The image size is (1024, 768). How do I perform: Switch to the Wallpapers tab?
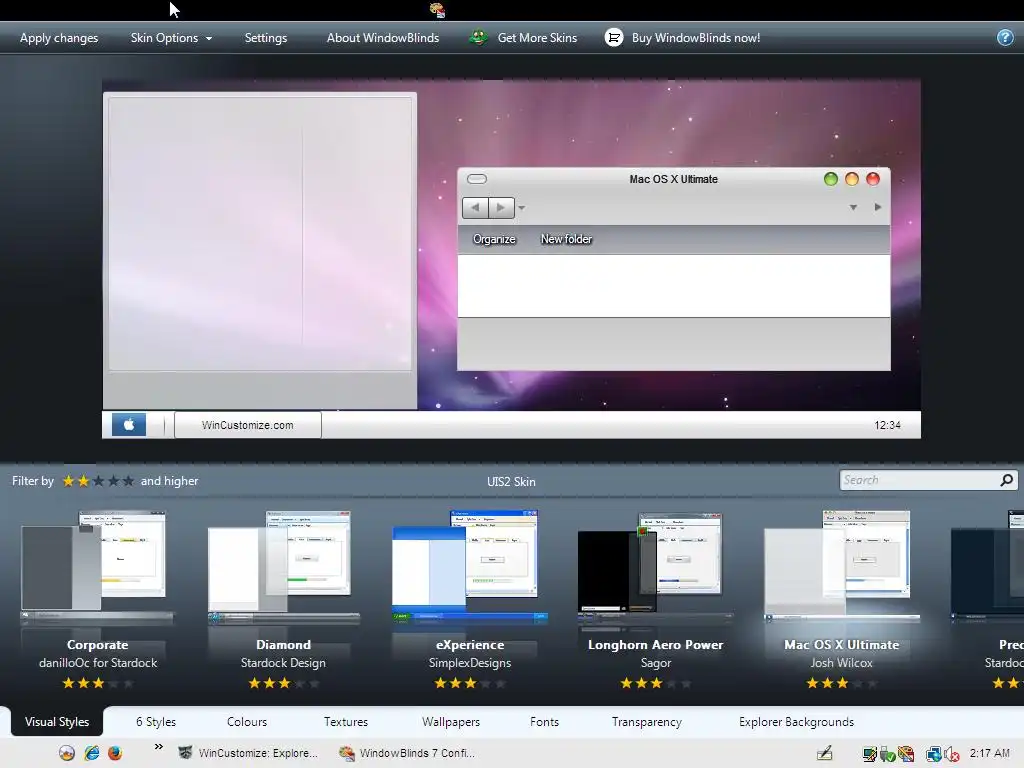[451, 722]
